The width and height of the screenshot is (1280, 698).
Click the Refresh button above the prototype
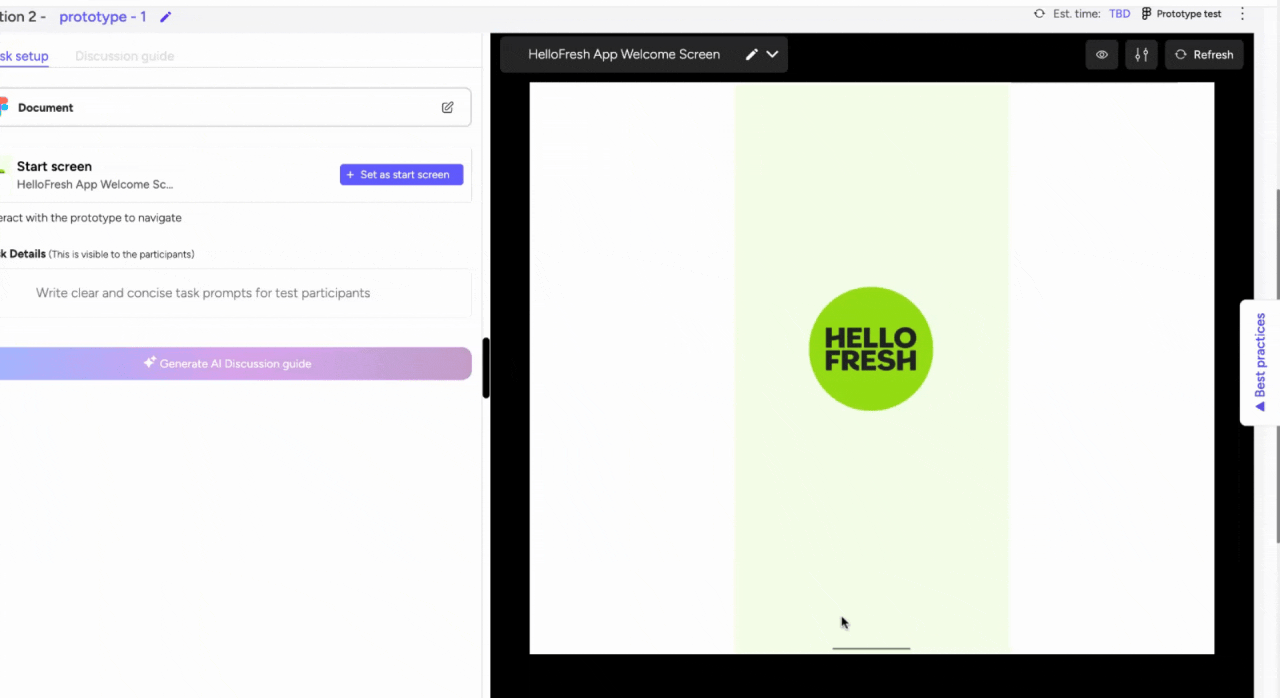pos(1204,54)
